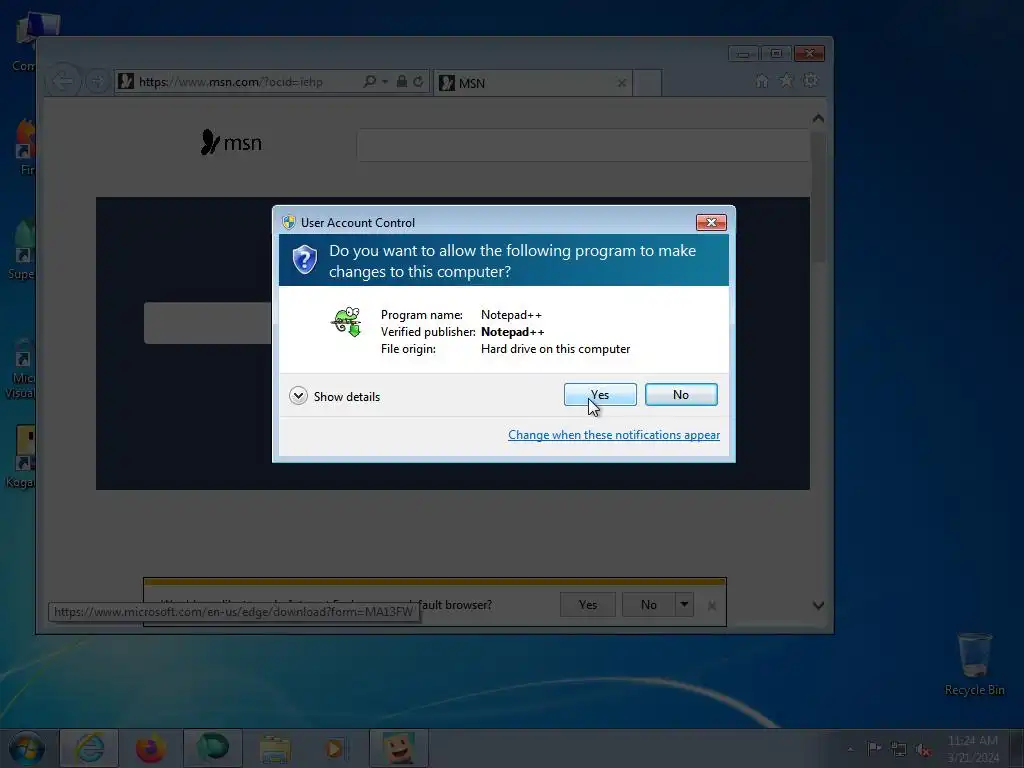
Task: Close the User Account Control dialog
Action: pyautogui.click(x=711, y=223)
